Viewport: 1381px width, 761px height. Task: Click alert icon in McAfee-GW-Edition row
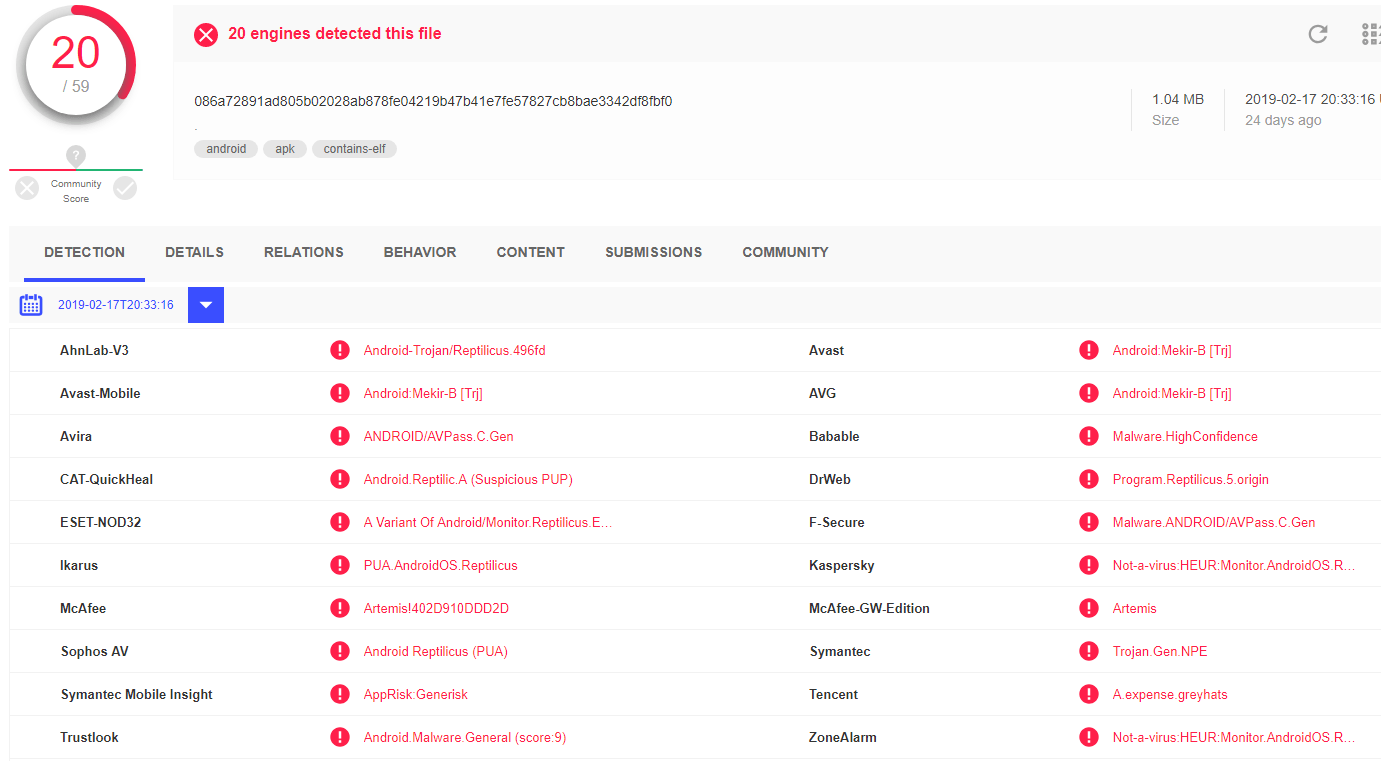(x=1089, y=608)
